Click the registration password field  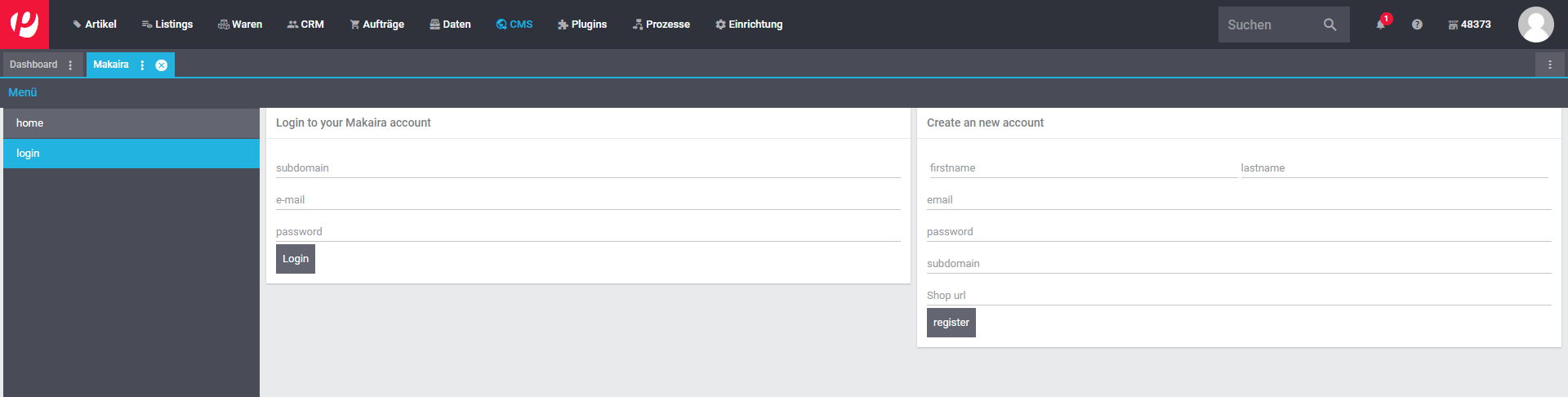click(x=1239, y=231)
